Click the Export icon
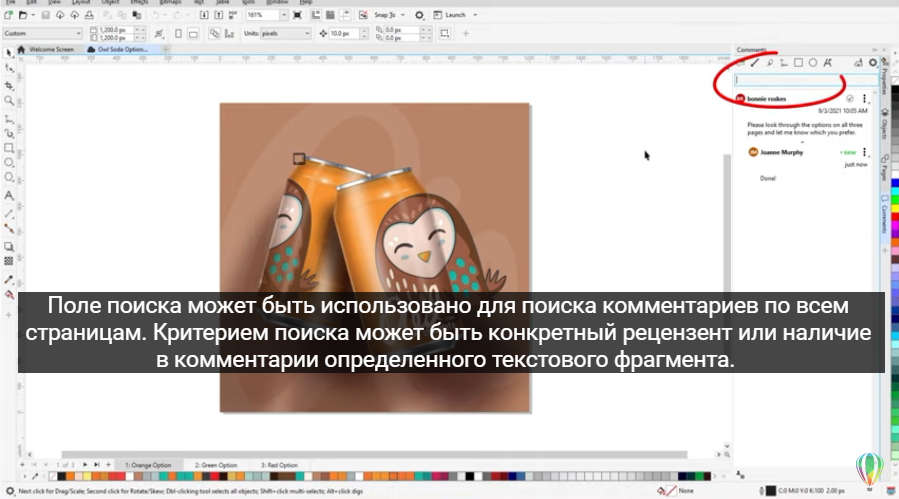899x499 pixels. [218, 15]
